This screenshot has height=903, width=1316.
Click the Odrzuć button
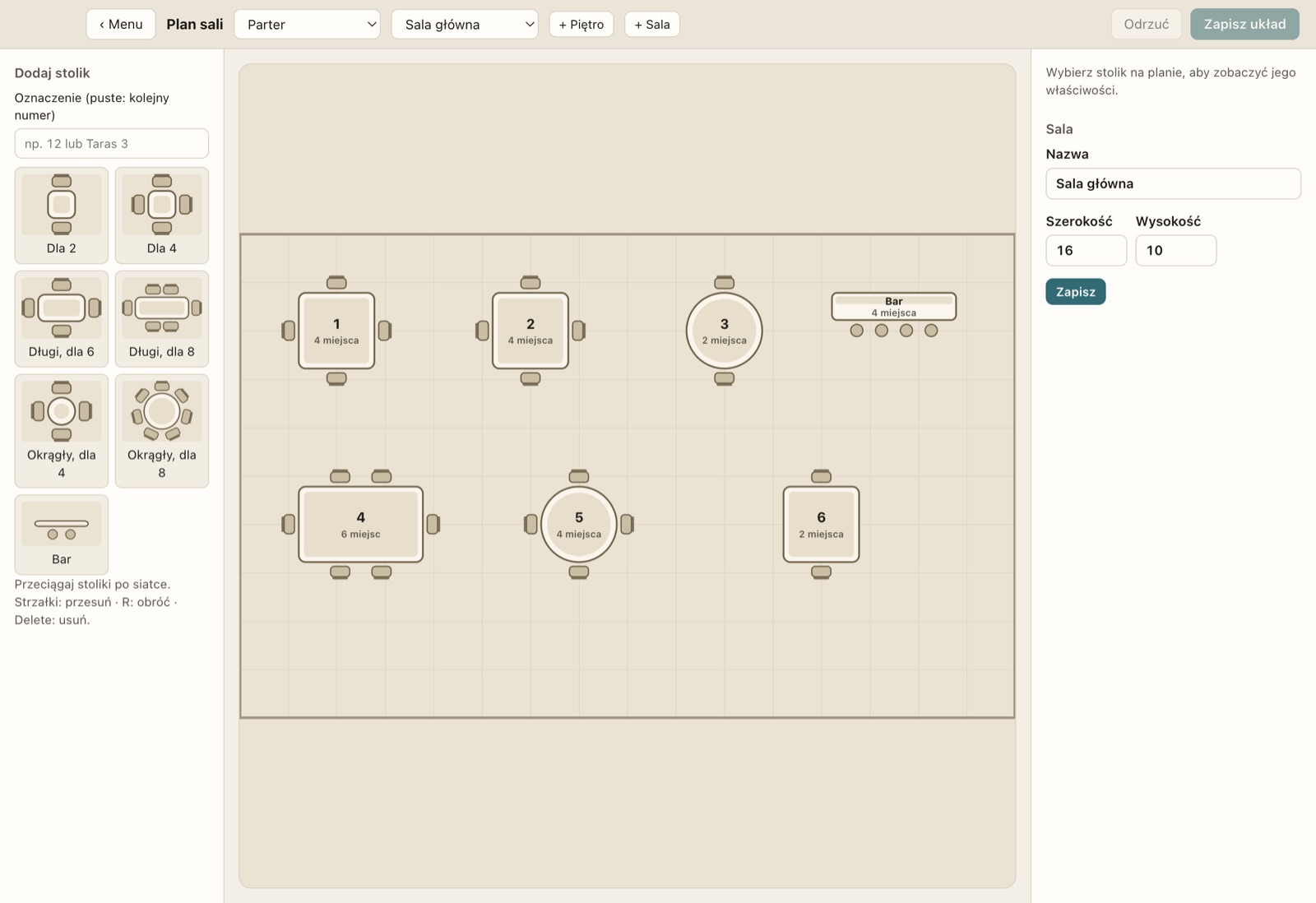coord(1147,25)
